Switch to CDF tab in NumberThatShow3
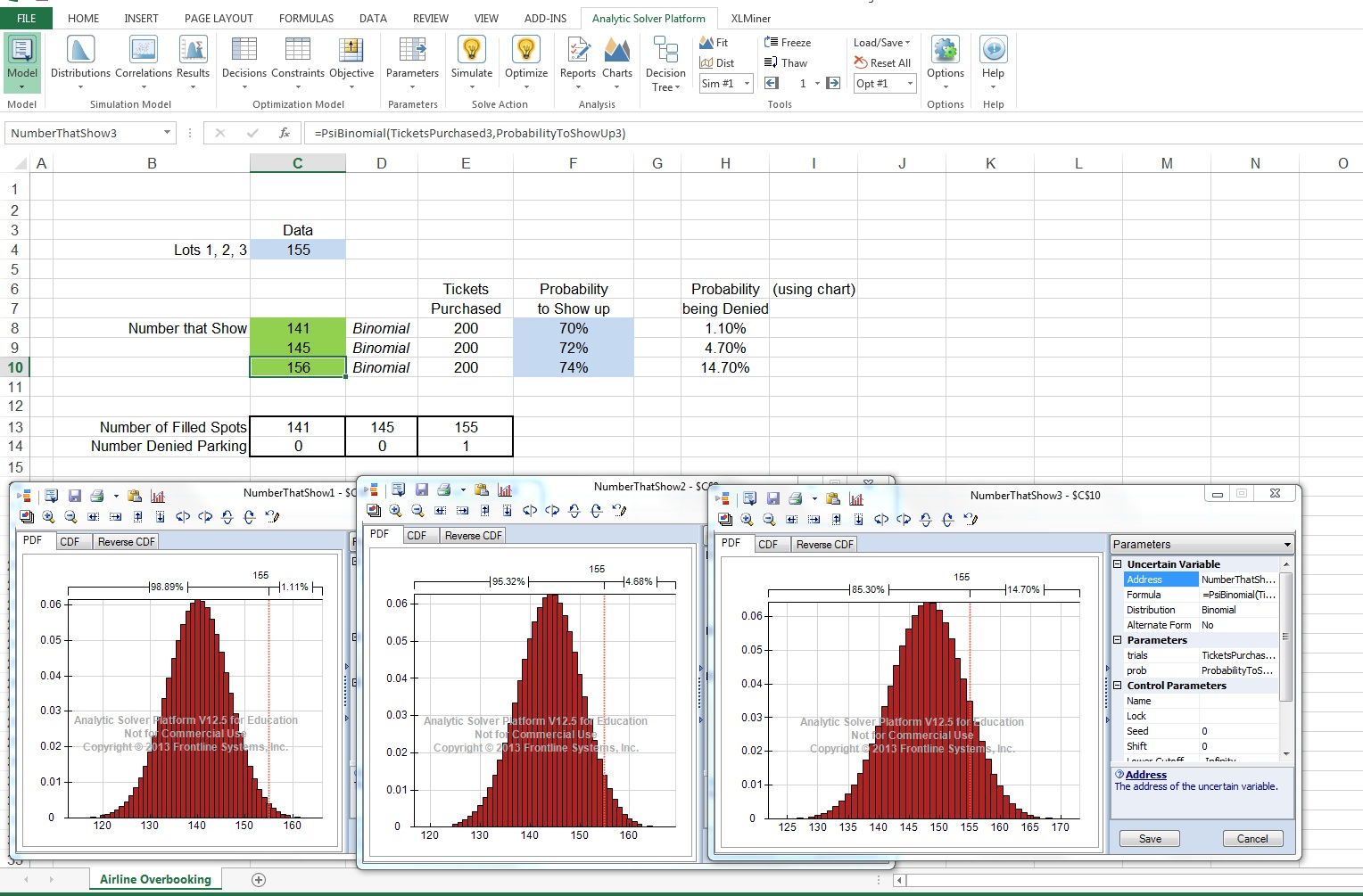The width and height of the screenshot is (1363, 896). tap(768, 544)
